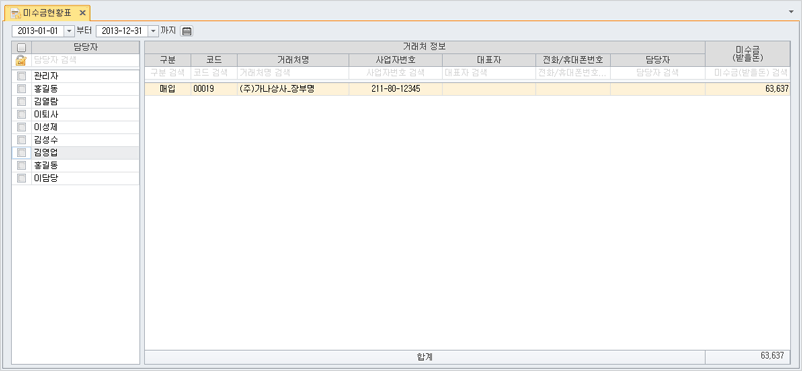Image resolution: width=802 pixels, height=371 pixels.
Task: Click the 담당자 header of the left list
Action: (x=85, y=48)
